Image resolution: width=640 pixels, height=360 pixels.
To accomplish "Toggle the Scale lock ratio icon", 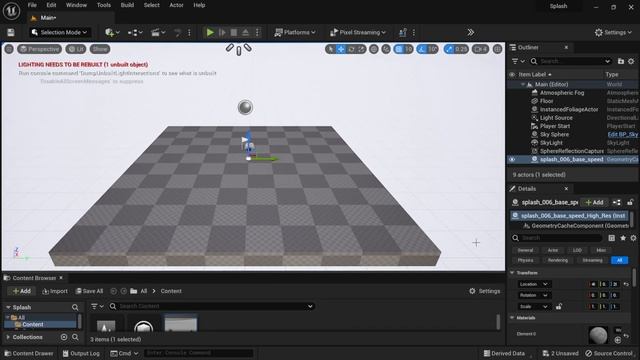I will pos(558,307).
